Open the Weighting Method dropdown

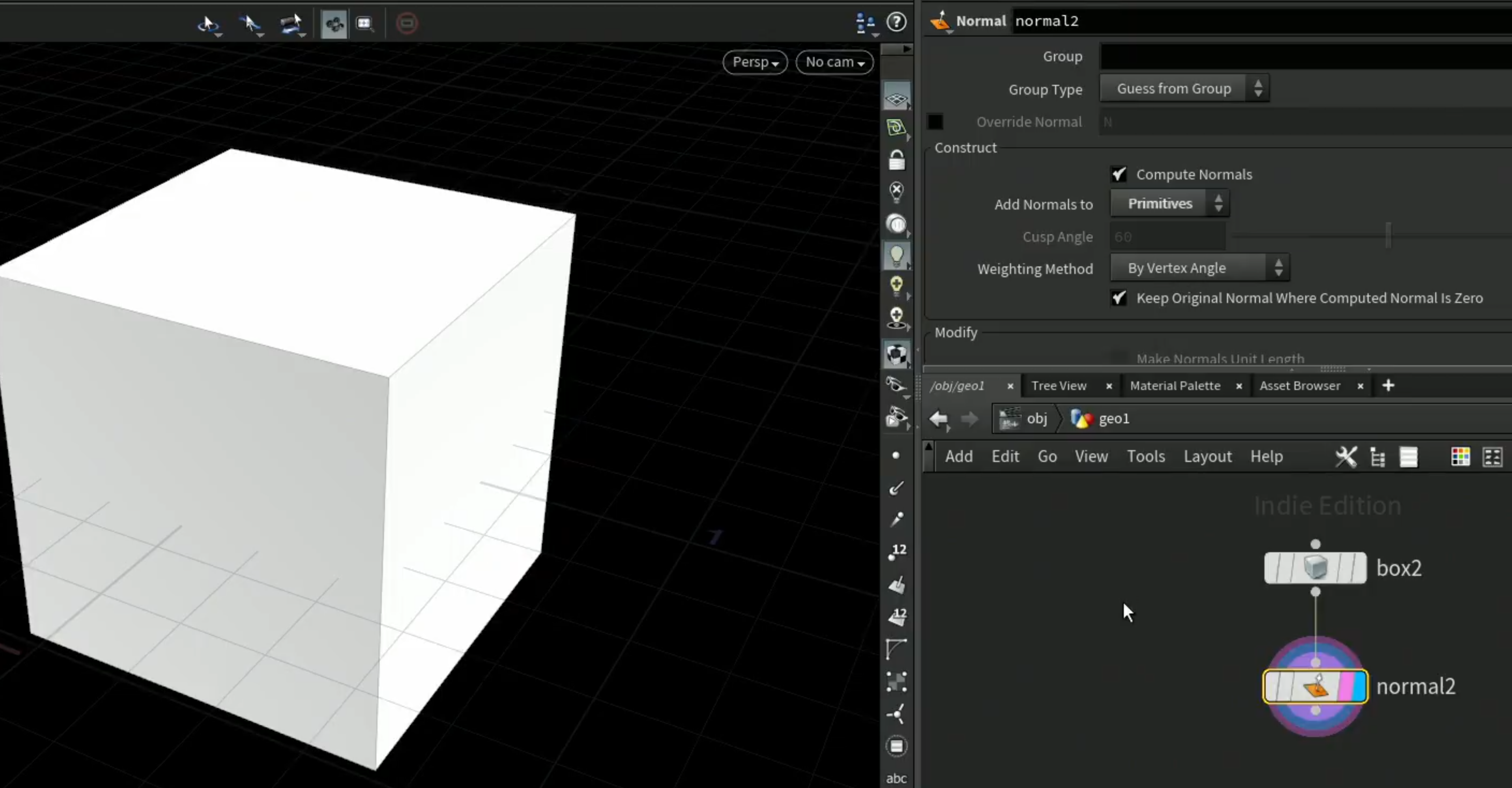[x=1199, y=269]
